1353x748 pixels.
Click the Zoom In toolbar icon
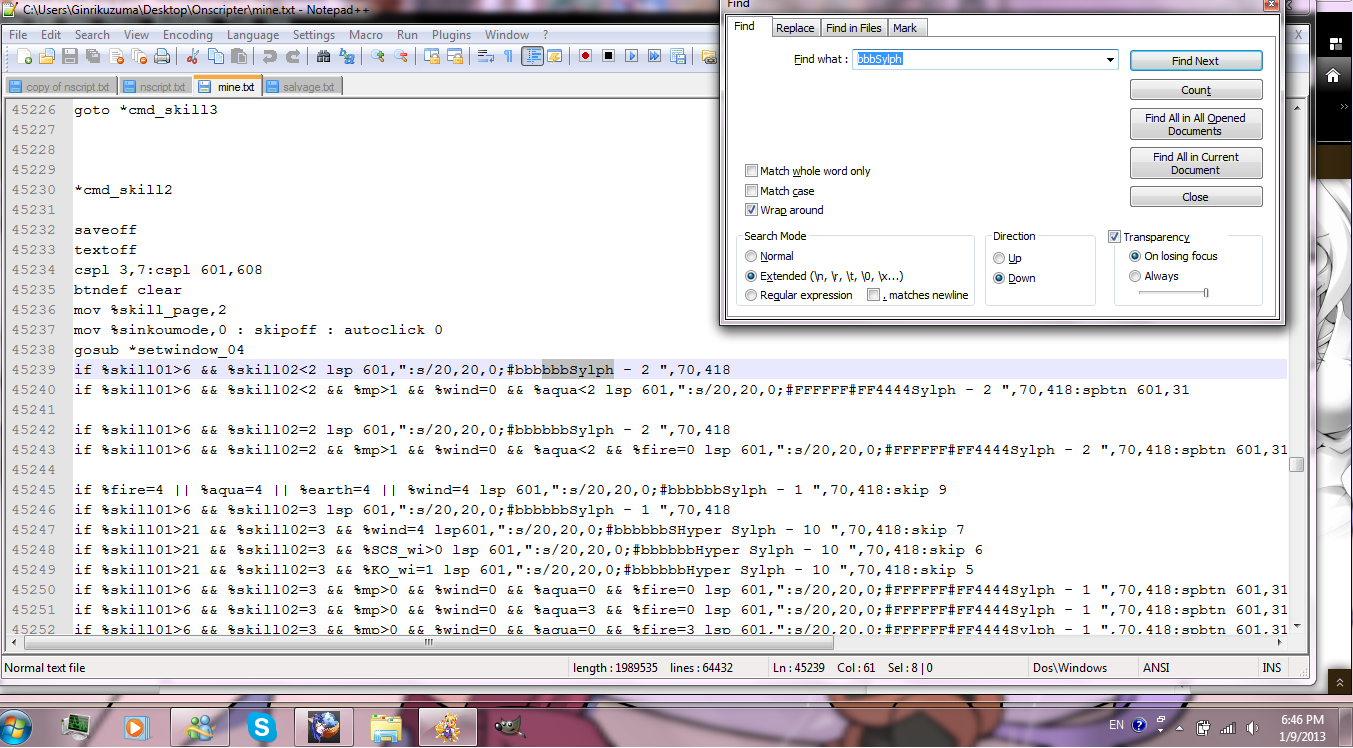pyautogui.click(x=378, y=57)
